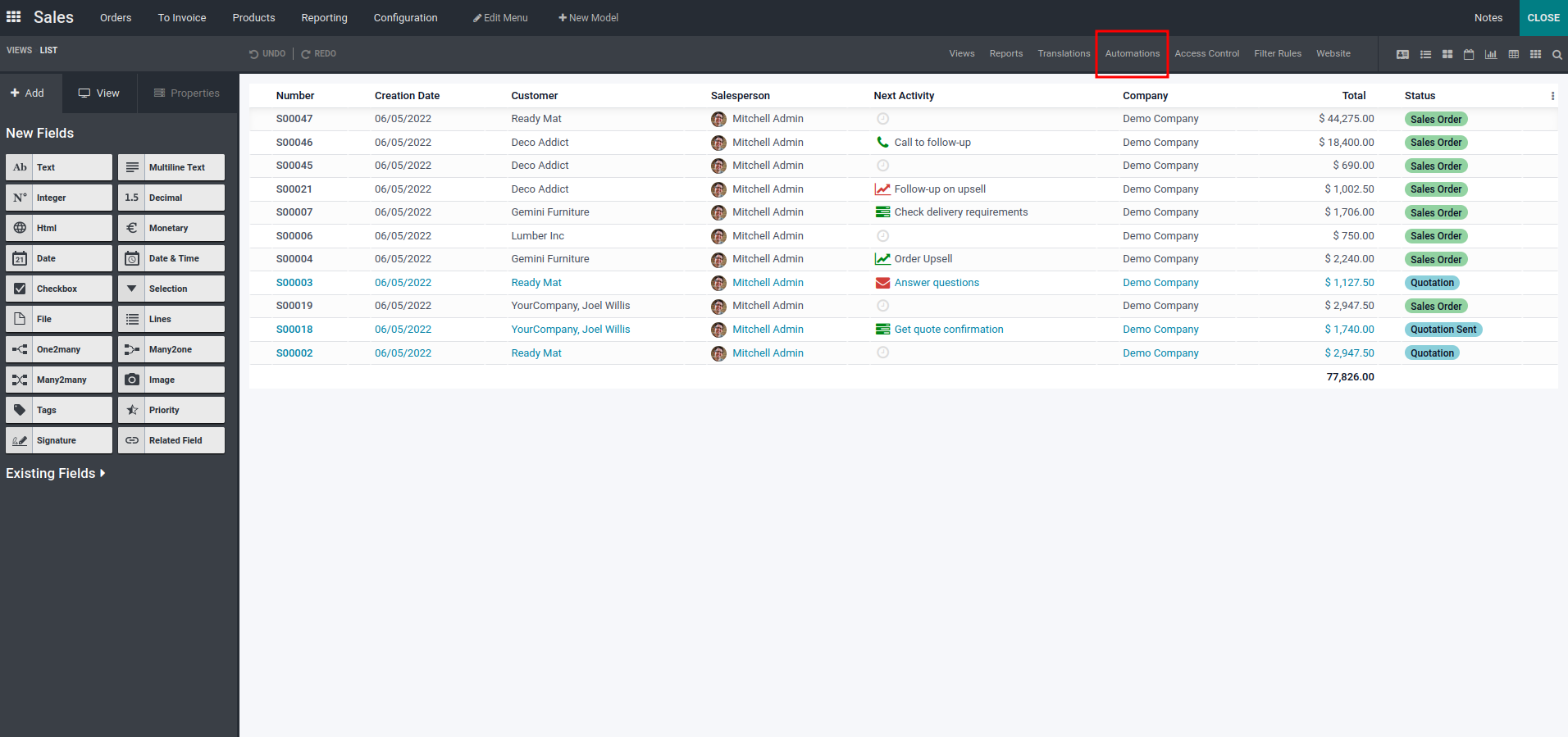Select the Properties tab in sidebar
This screenshot has width=1568, height=737.
coord(187,93)
